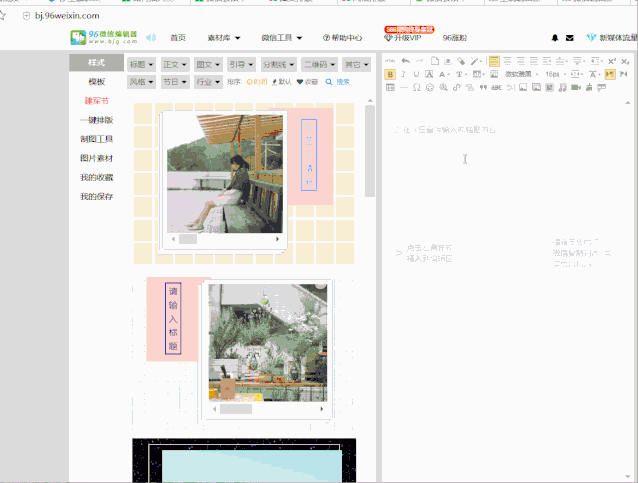Insert a table using the table icon
This screenshot has height=483, width=638.
pos(390,87)
